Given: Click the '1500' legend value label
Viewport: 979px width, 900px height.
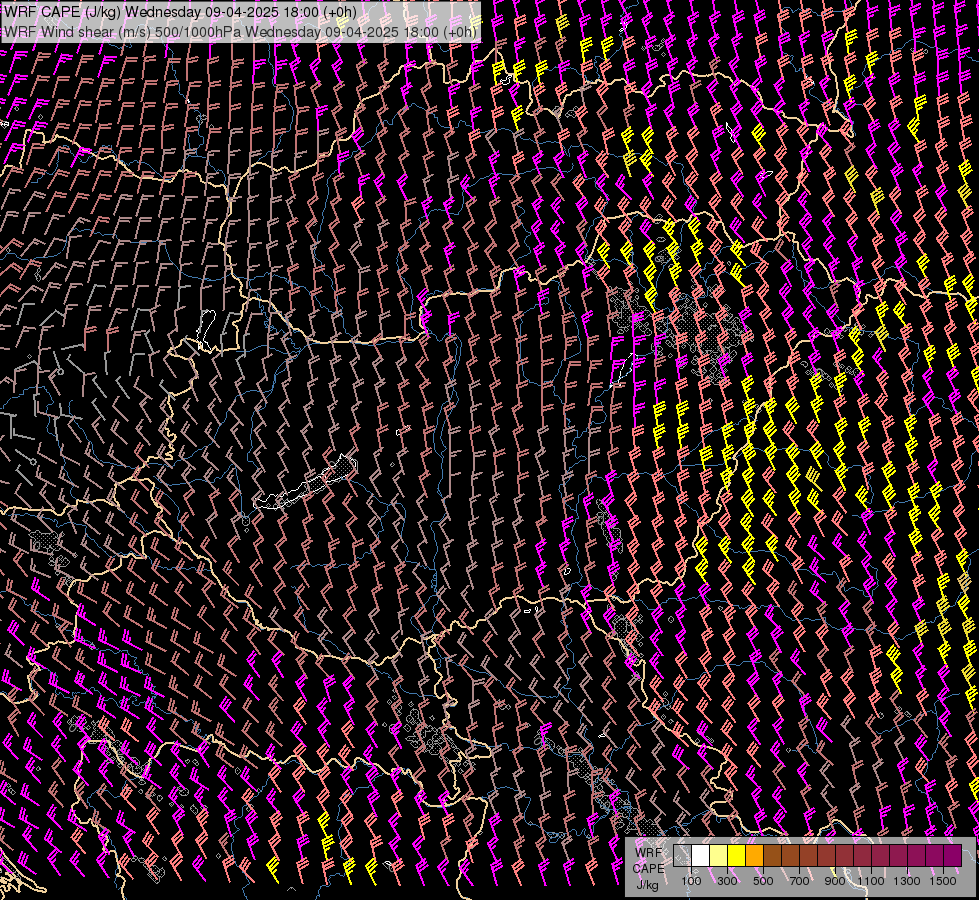Looking at the screenshot, I should (x=943, y=881).
